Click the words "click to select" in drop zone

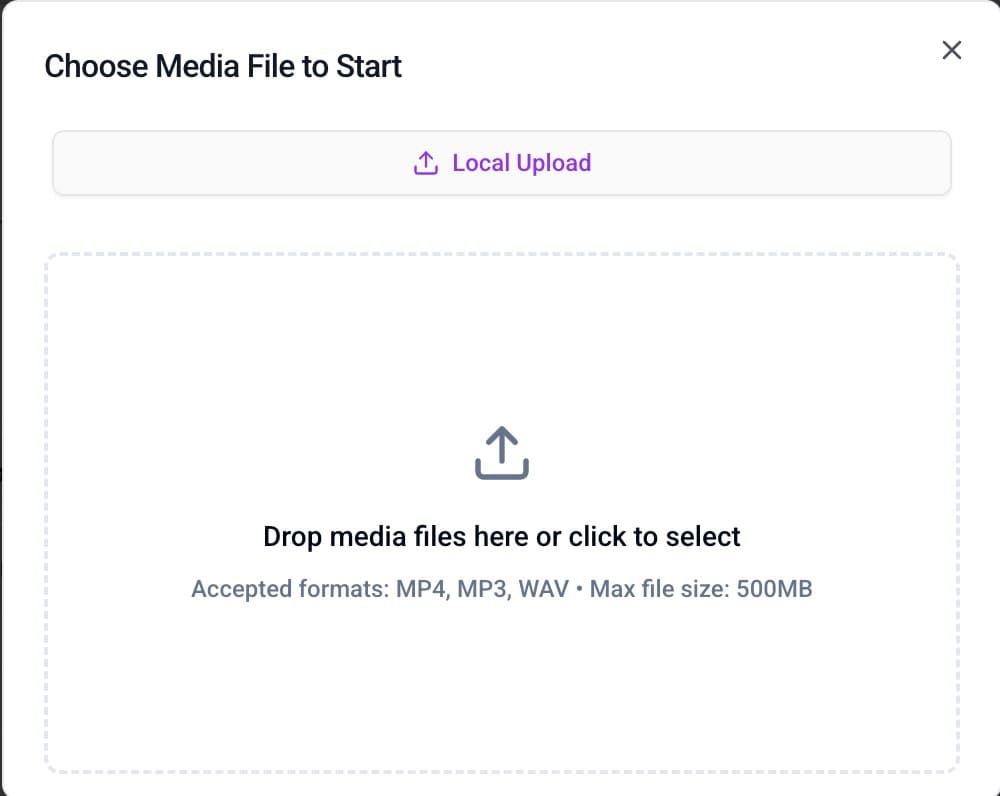pos(654,537)
